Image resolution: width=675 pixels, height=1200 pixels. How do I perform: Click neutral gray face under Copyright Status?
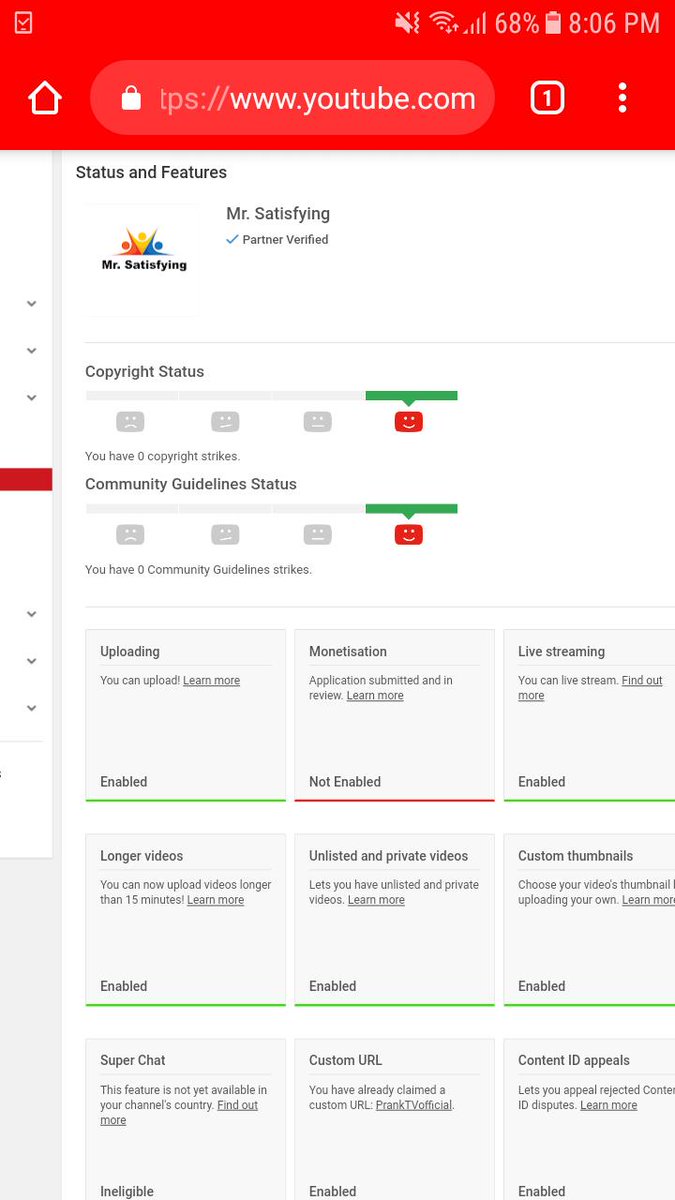pos(317,422)
